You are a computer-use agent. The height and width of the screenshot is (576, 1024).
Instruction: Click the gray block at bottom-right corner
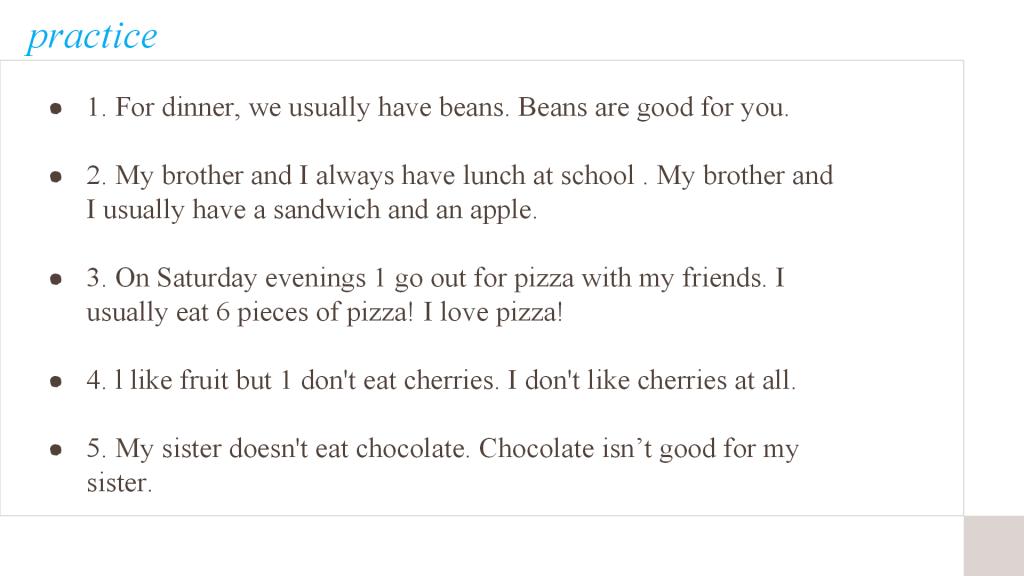tap(994, 546)
